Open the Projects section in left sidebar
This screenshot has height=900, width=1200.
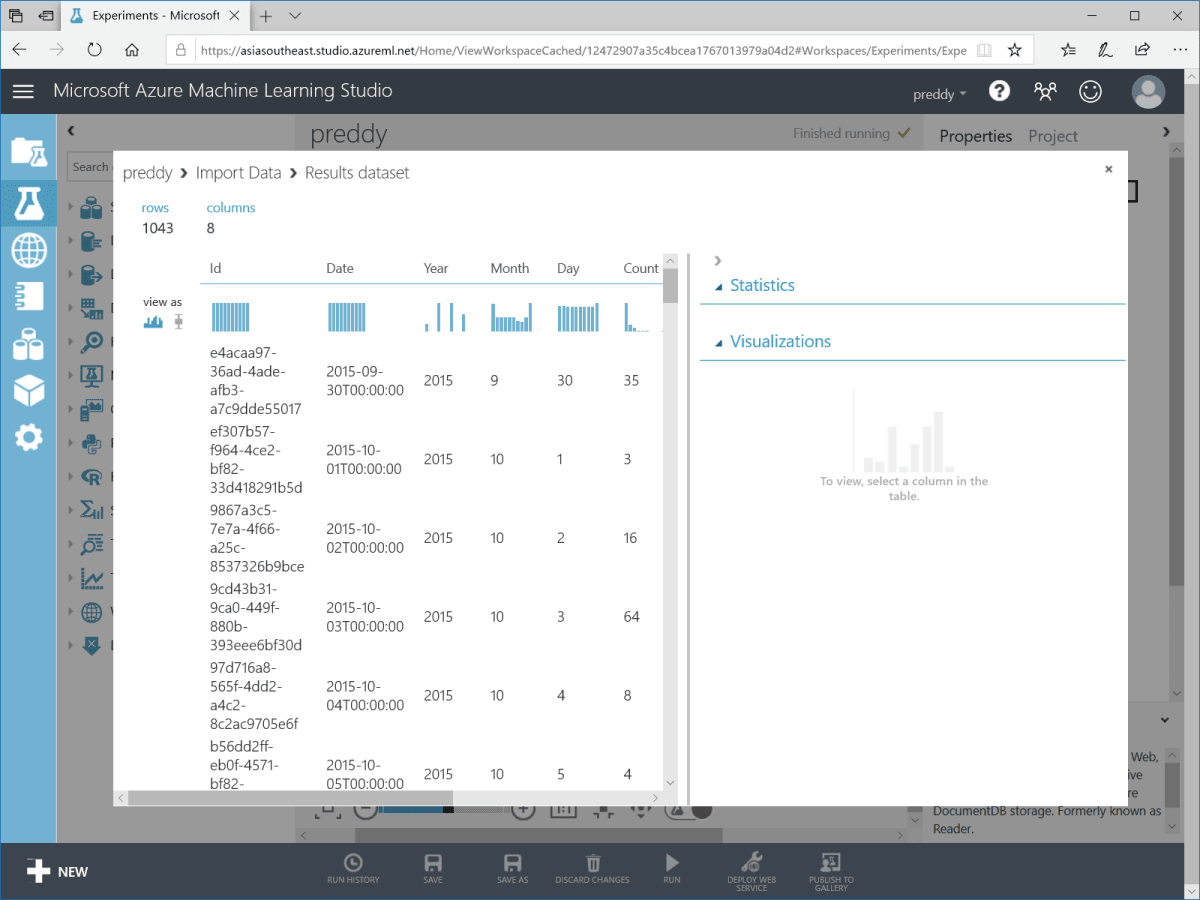point(28,151)
